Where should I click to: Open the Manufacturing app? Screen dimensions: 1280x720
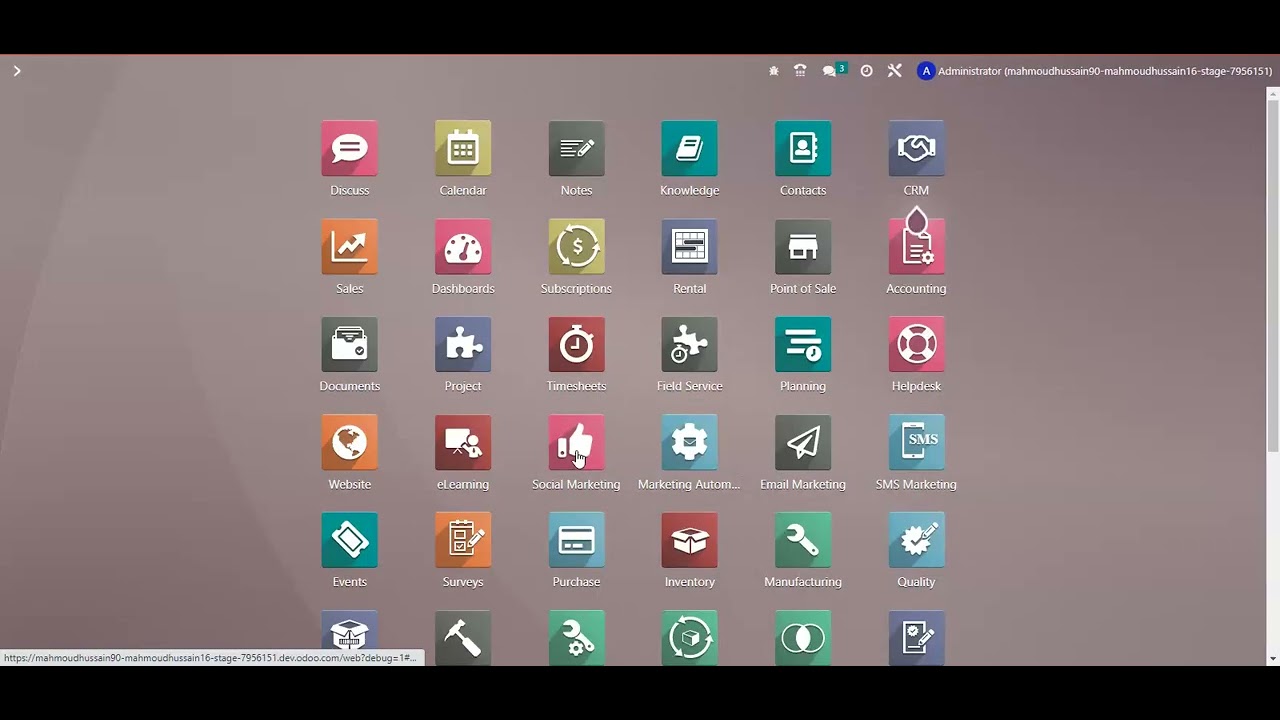pyautogui.click(x=803, y=540)
